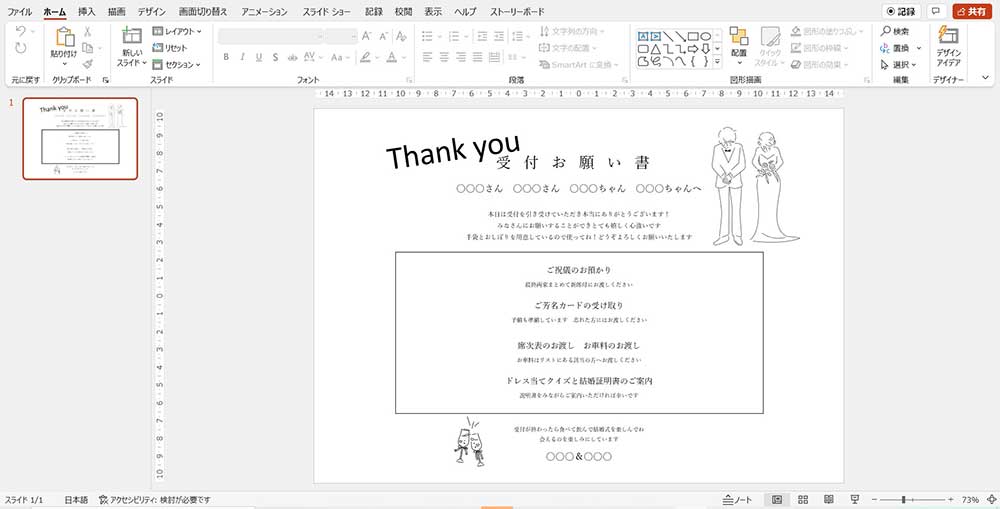Click Left curly brace shape
1000x509 pixels.
pyautogui.click(x=693, y=62)
